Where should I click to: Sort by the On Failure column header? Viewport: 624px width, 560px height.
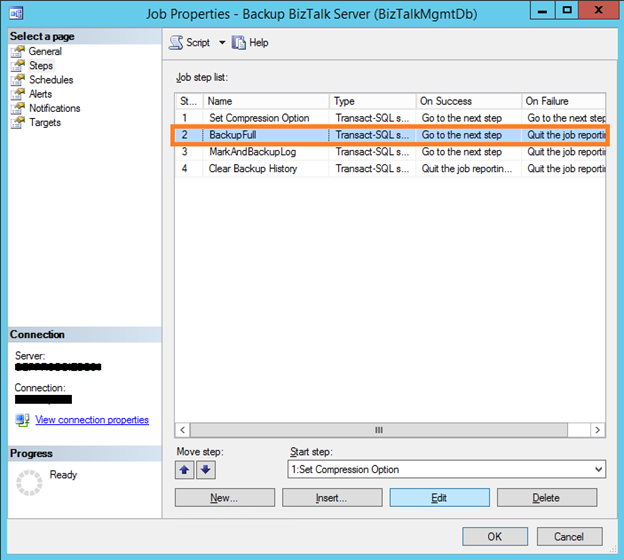click(x=564, y=101)
